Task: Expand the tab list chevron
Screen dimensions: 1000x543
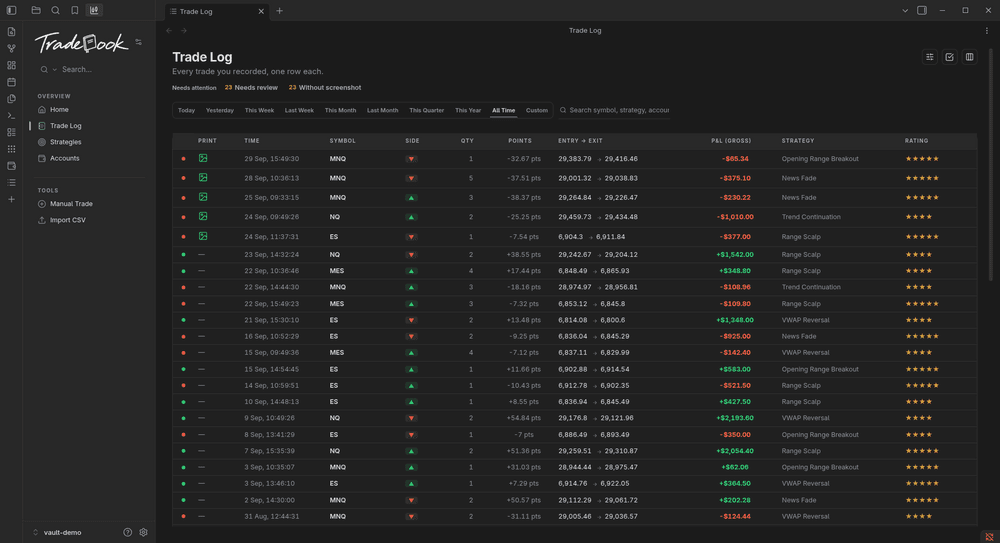Action: [905, 10]
